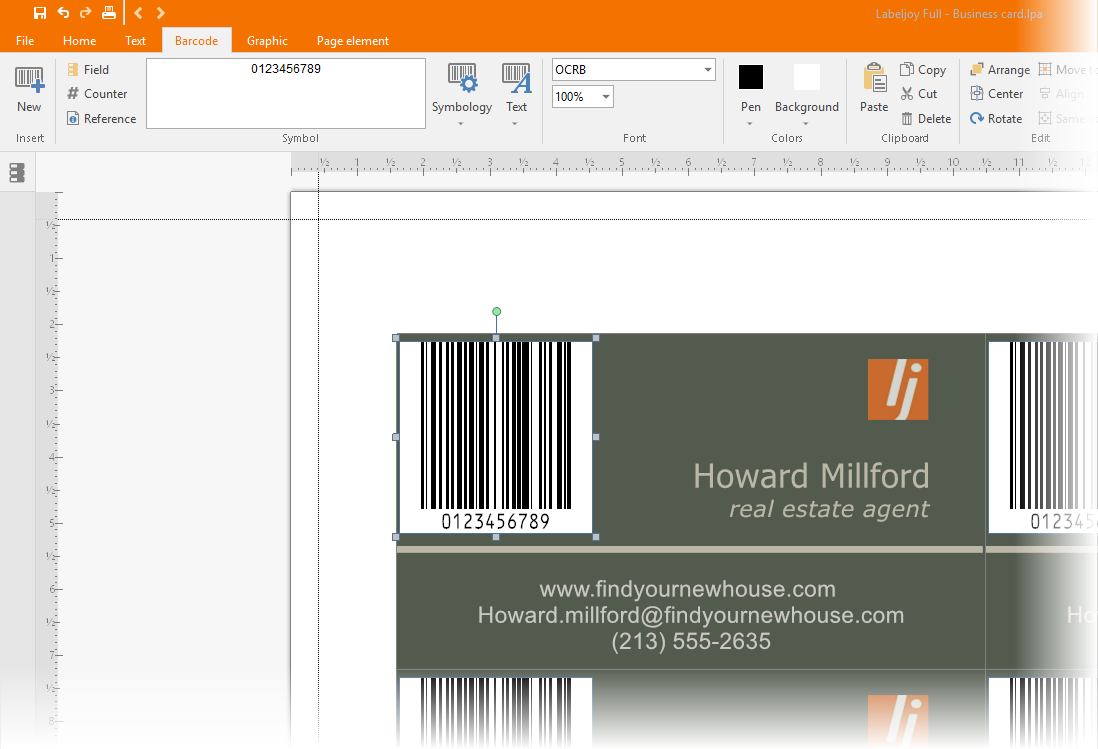Open the Arrange options
The image size is (1098, 749).
[x=1000, y=69]
